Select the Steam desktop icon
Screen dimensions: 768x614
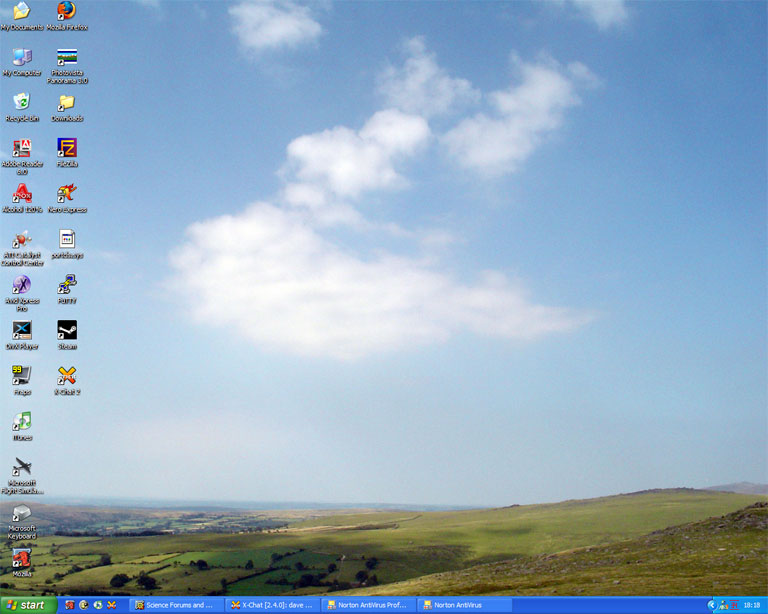(67, 330)
